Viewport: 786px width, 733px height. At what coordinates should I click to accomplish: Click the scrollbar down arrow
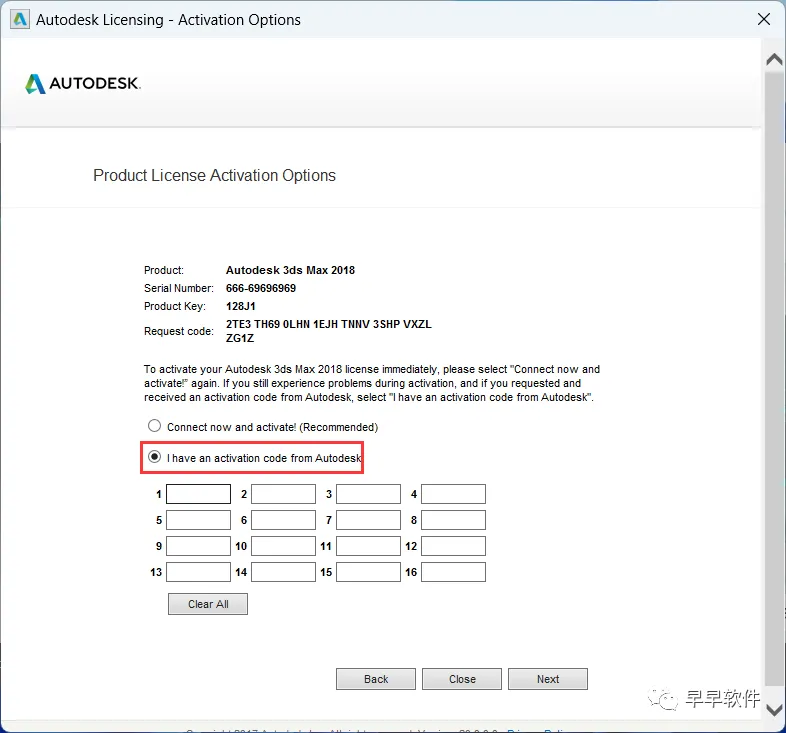coord(774,710)
